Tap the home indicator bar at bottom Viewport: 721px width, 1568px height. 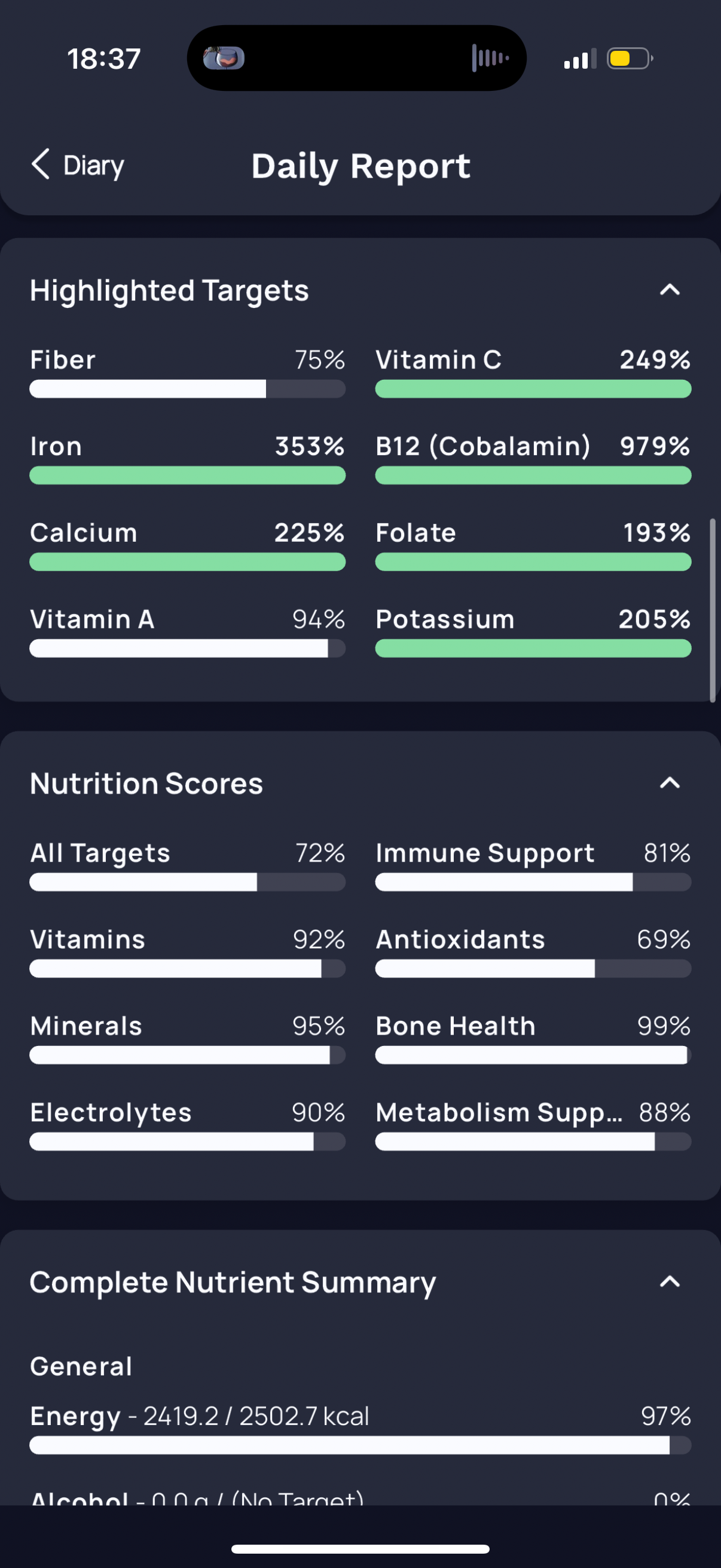click(x=360, y=1549)
